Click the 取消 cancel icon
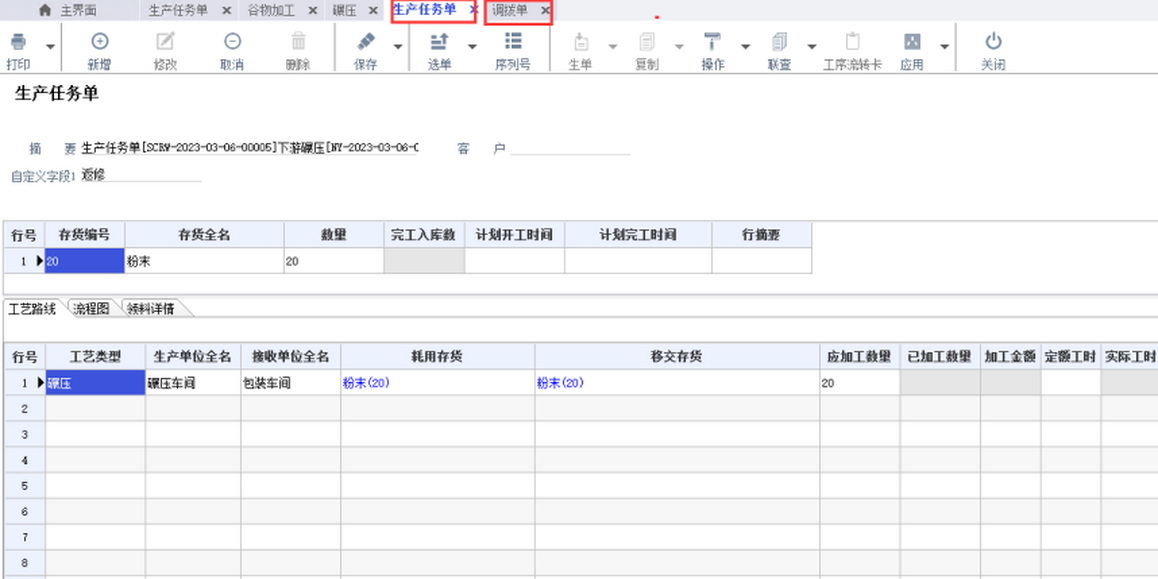1158x579 pixels. tap(232, 42)
